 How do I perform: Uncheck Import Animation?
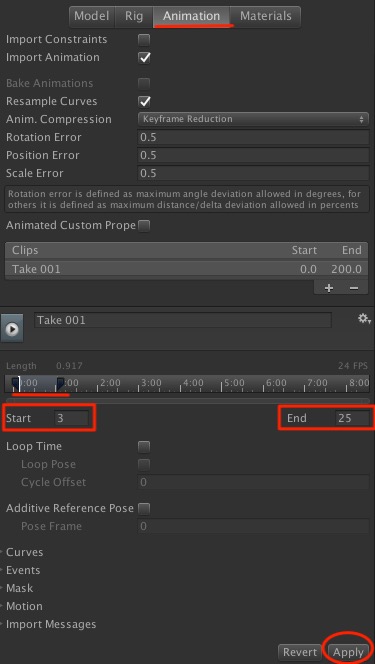(x=144, y=58)
